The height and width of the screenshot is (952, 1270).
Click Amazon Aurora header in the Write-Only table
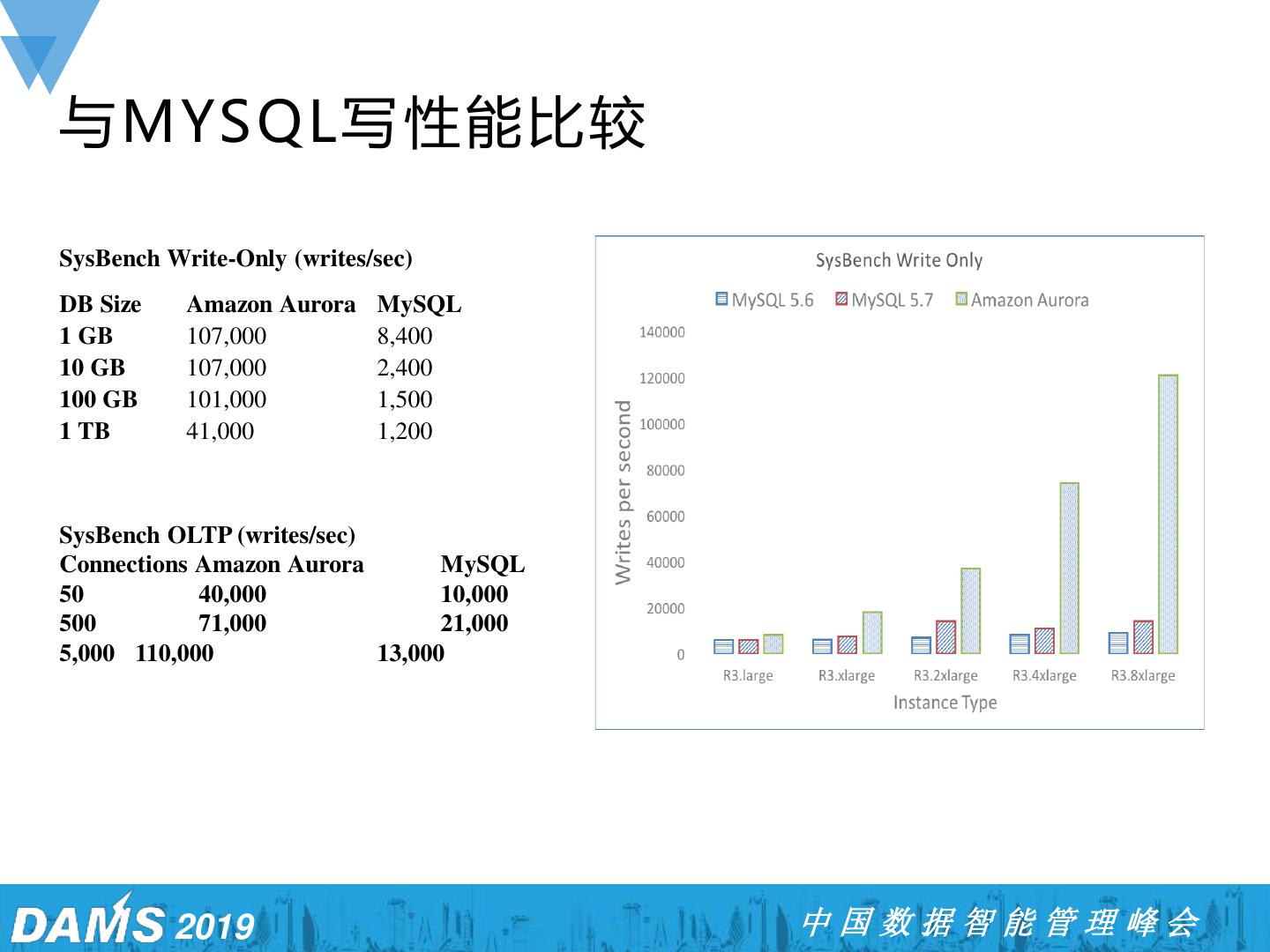[271, 304]
